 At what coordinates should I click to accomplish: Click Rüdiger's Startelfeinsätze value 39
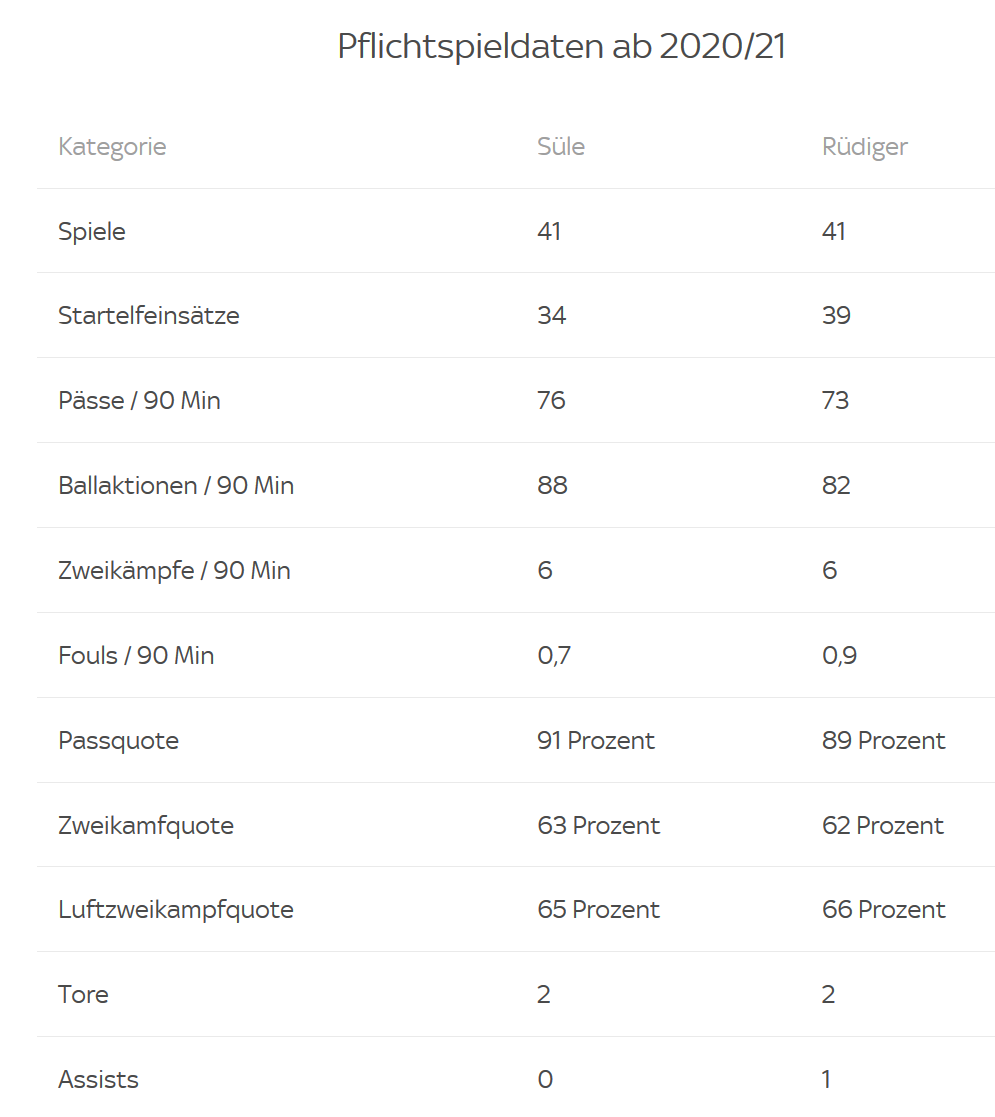click(x=836, y=316)
